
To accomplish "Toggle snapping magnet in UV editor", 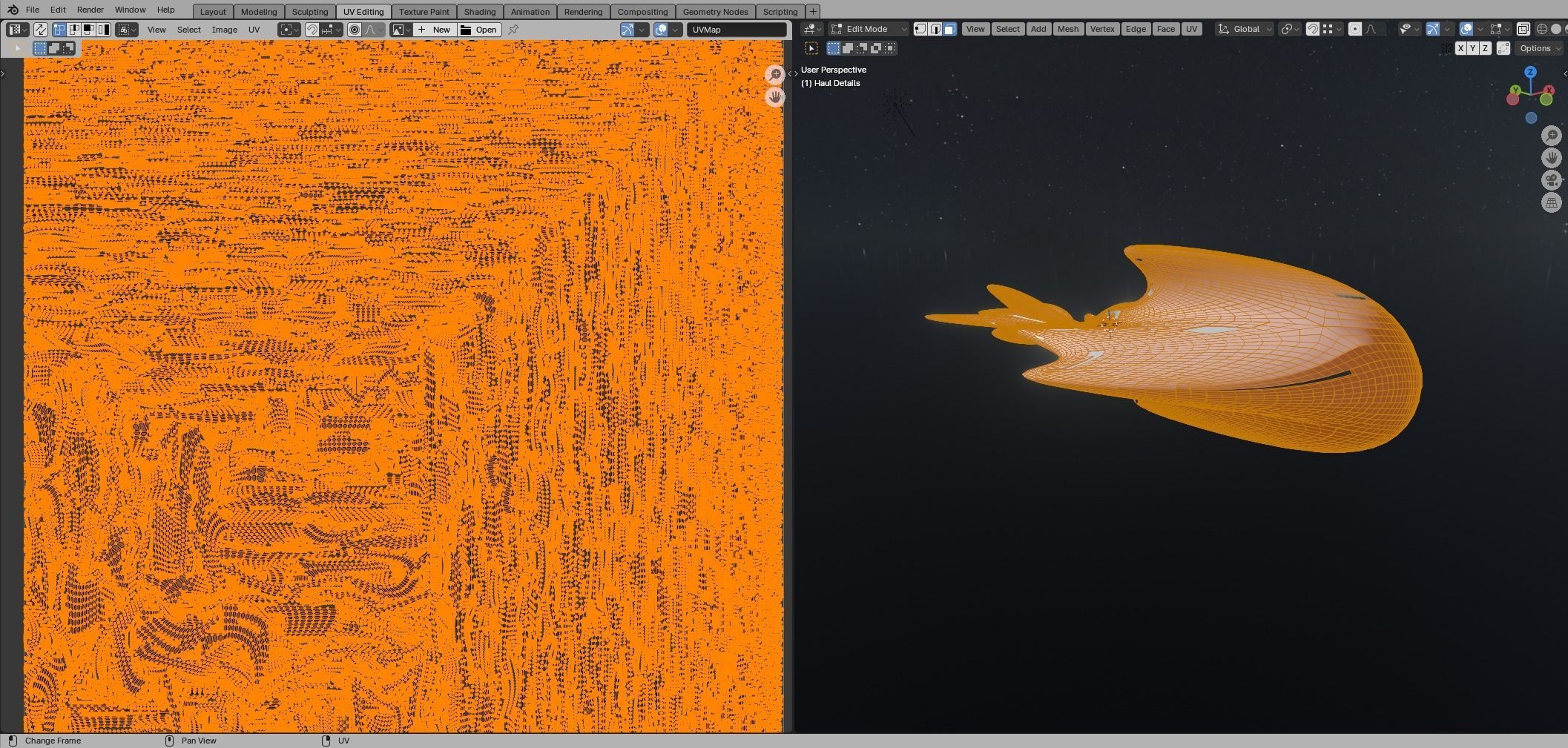I will 312,30.
